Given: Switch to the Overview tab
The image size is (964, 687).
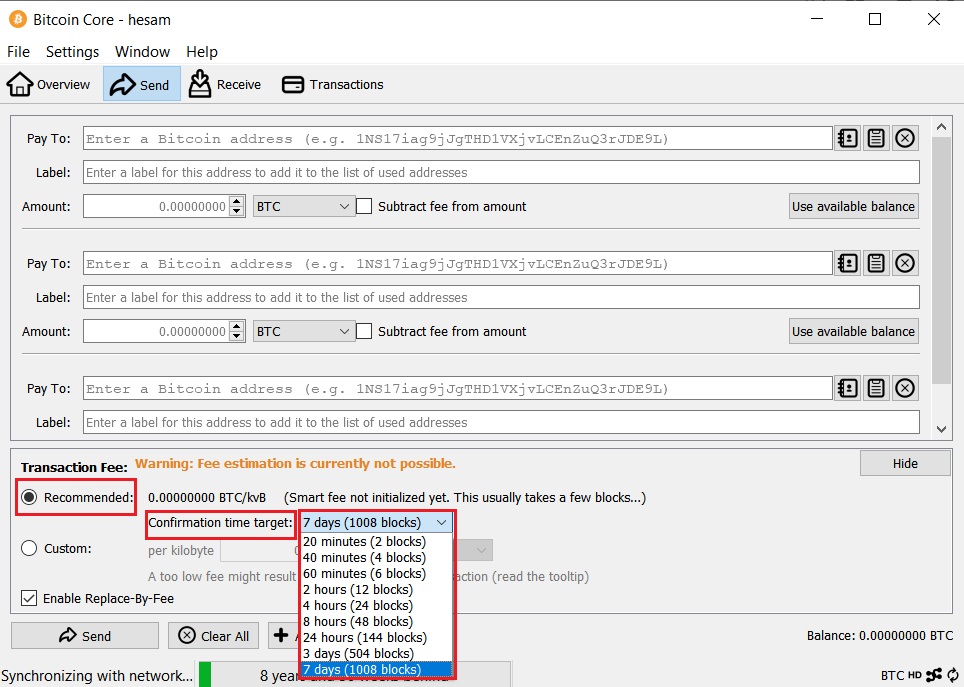Looking at the screenshot, I should [49, 84].
